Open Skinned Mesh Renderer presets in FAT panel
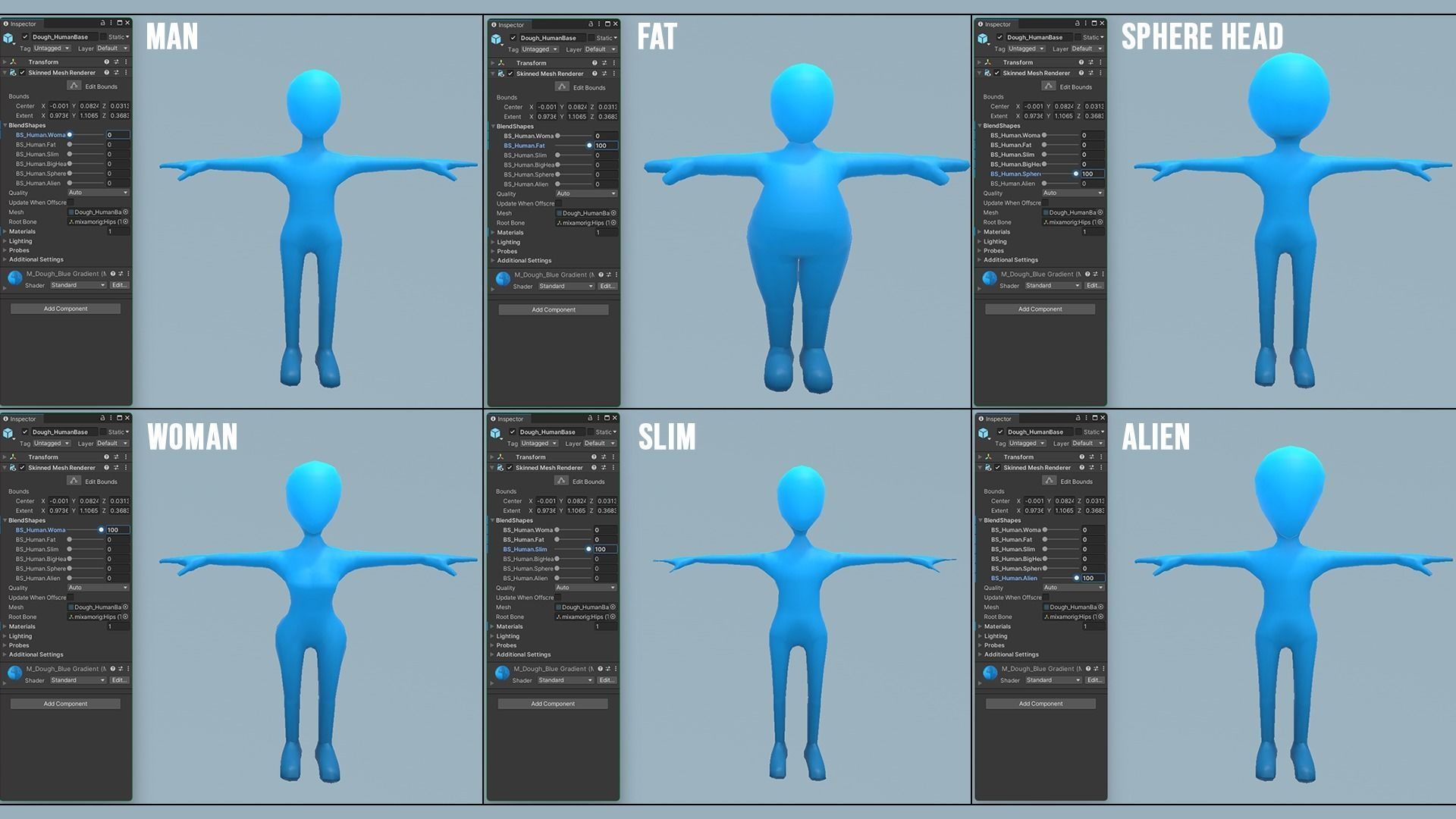 (x=604, y=74)
